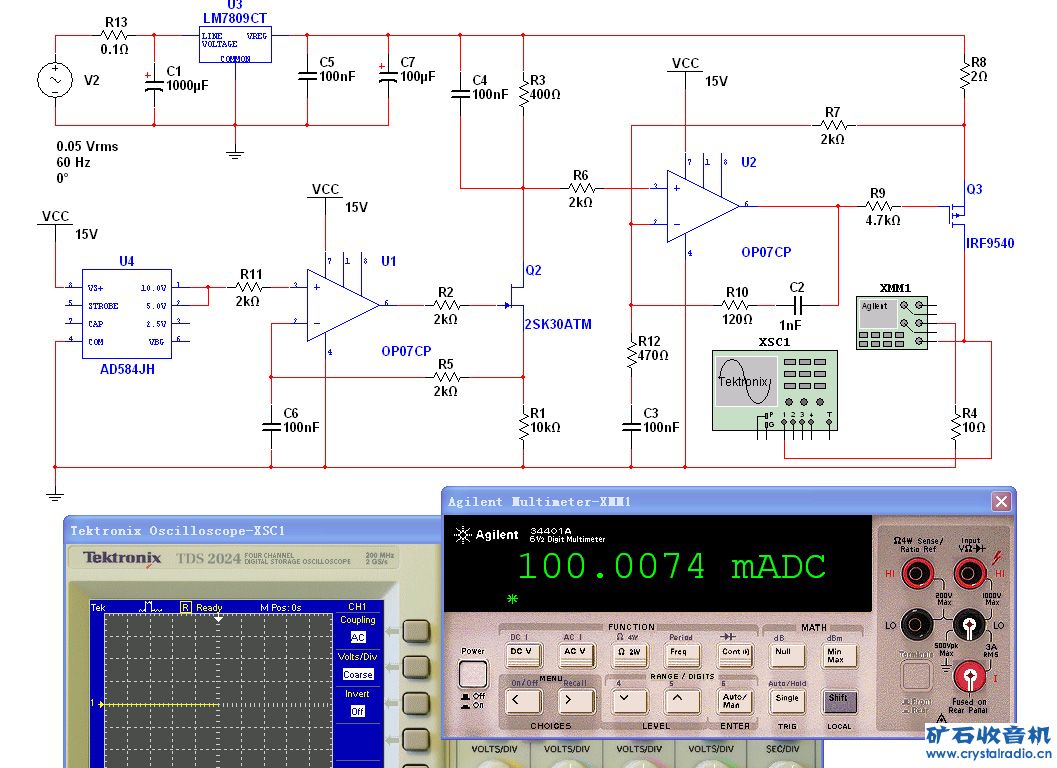Image resolution: width=1057 pixels, height=768 pixels.
Task: Select capacitor C3 100nF
Action: click(632, 427)
